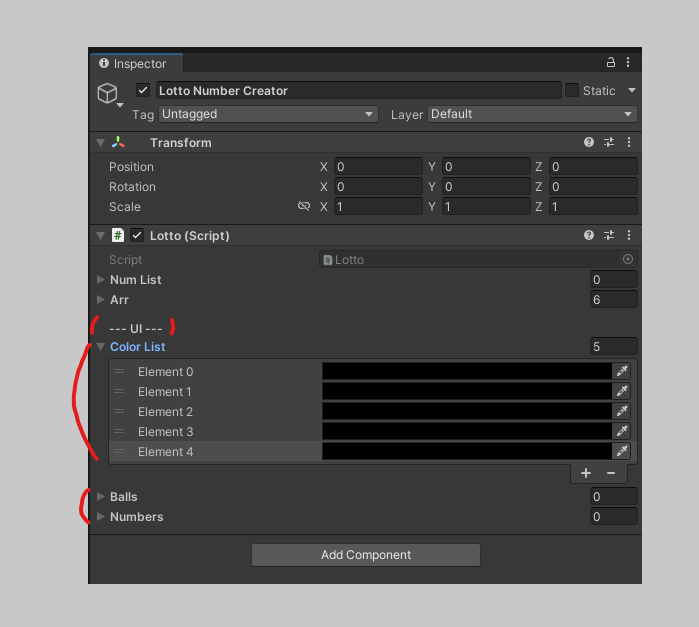This screenshot has height=627, width=699.
Task: Toggle the Static checkbox
Action: coord(572,90)
